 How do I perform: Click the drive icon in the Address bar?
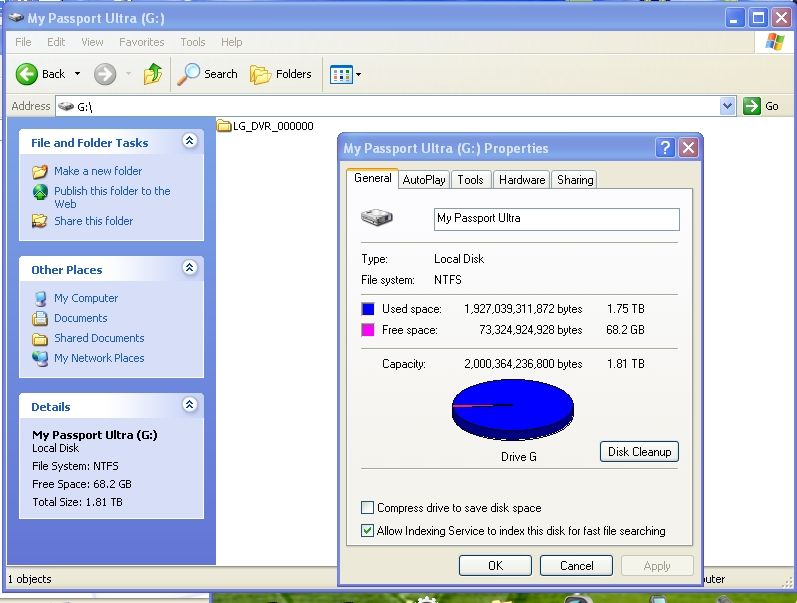[66, 106]
